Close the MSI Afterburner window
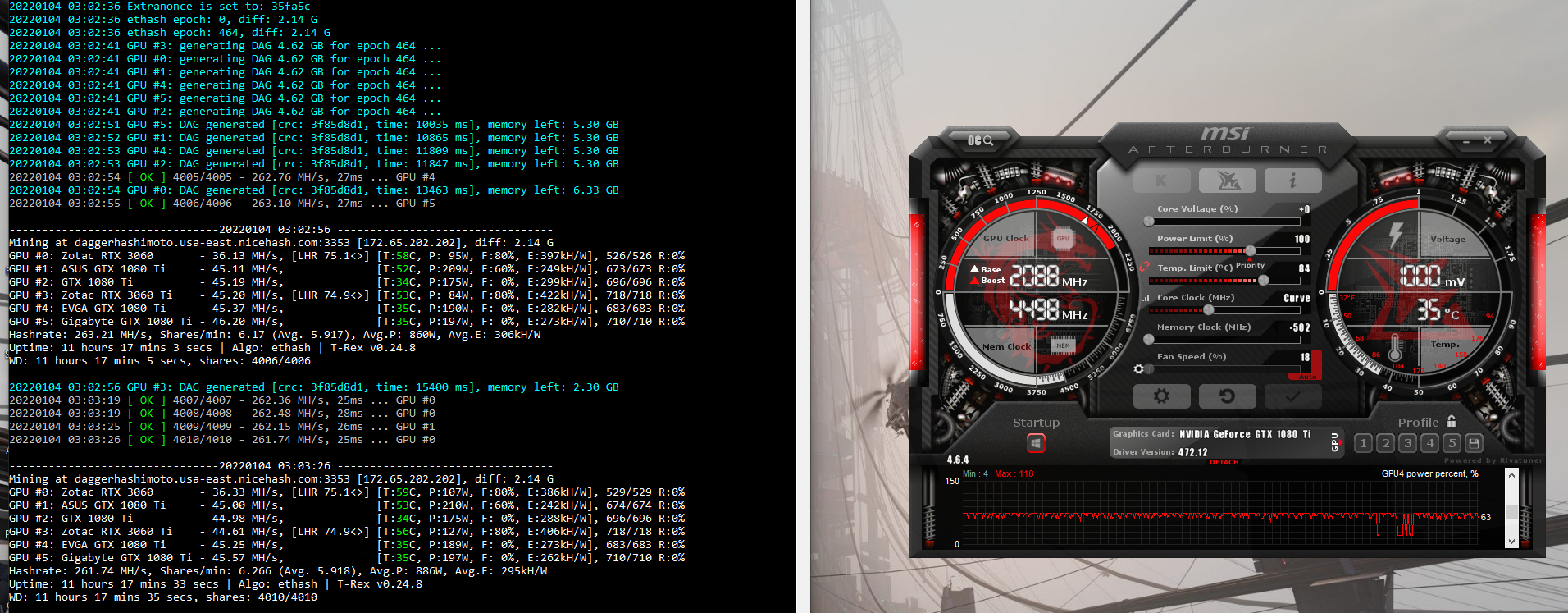Screen dimensions: 1568x613 tap(1488, 140)
